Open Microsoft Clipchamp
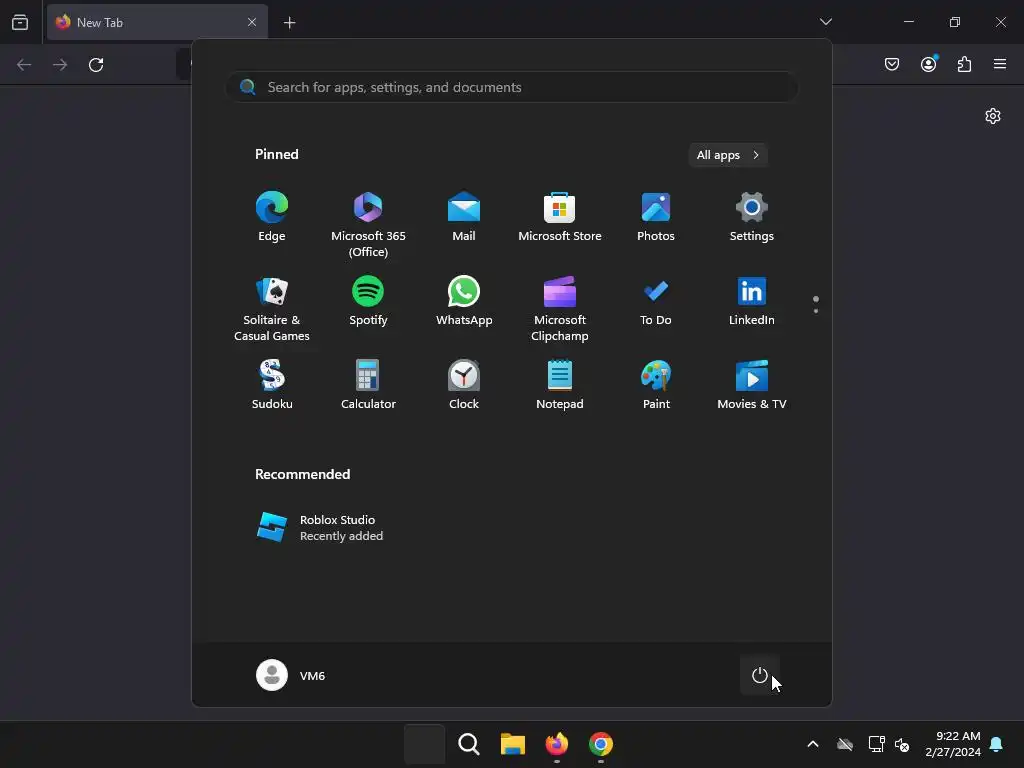The image size is (1024, 768). point(560,308)
